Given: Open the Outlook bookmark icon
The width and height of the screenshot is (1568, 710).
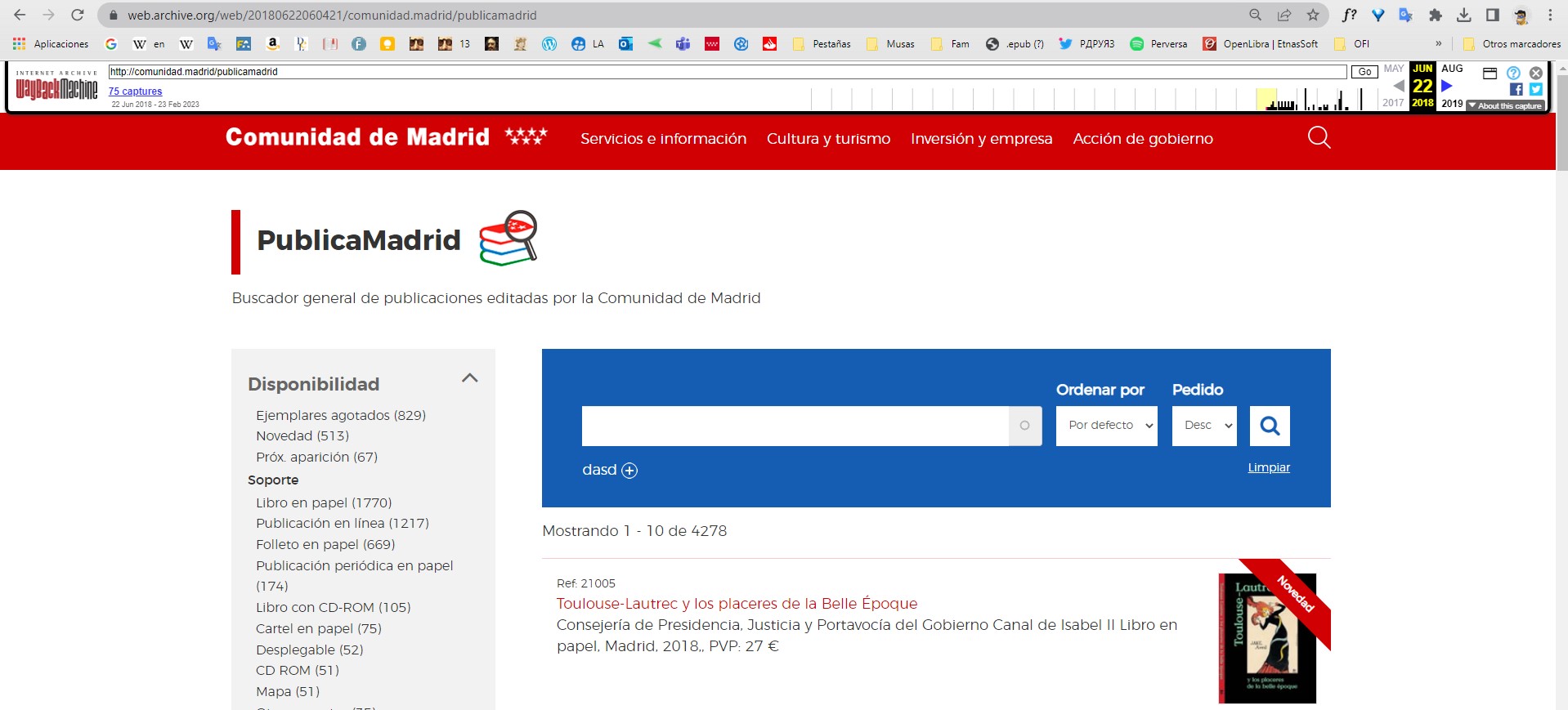Looking at the screenshot, I should [625, 44].
